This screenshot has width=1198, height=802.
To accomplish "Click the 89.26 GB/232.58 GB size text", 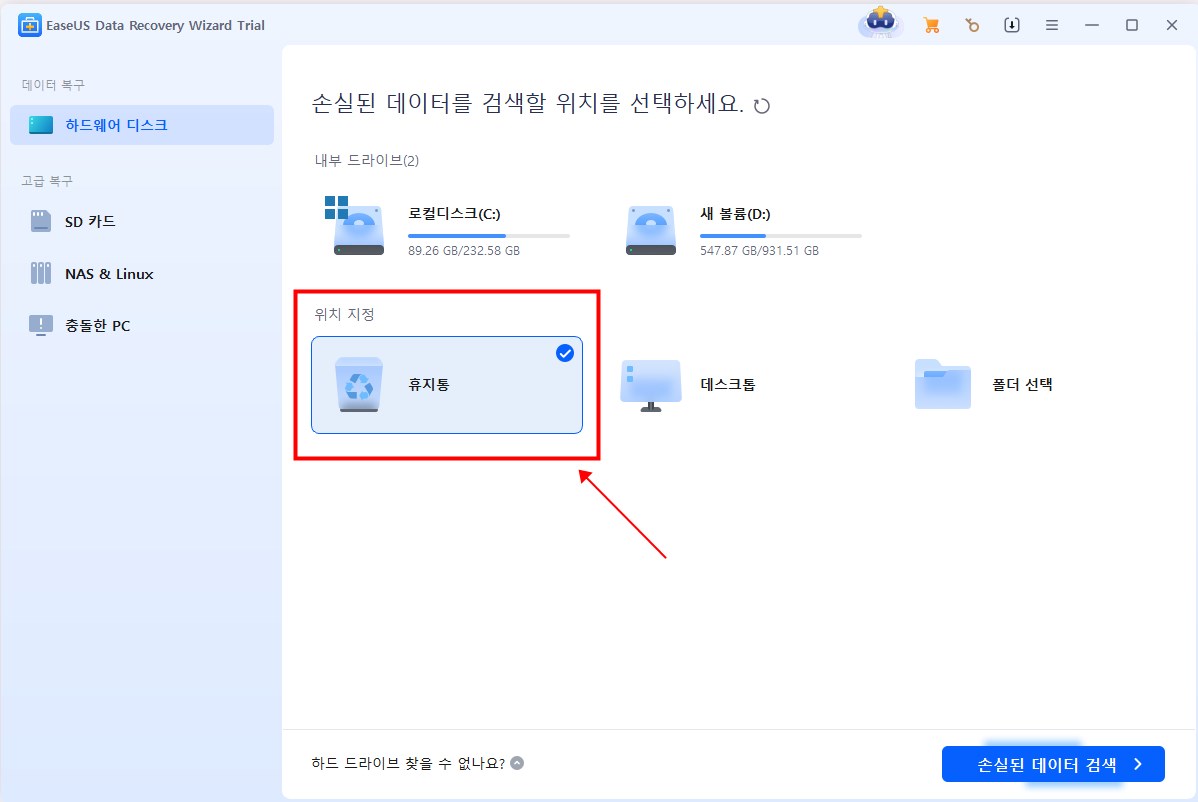I will [464, 251].
